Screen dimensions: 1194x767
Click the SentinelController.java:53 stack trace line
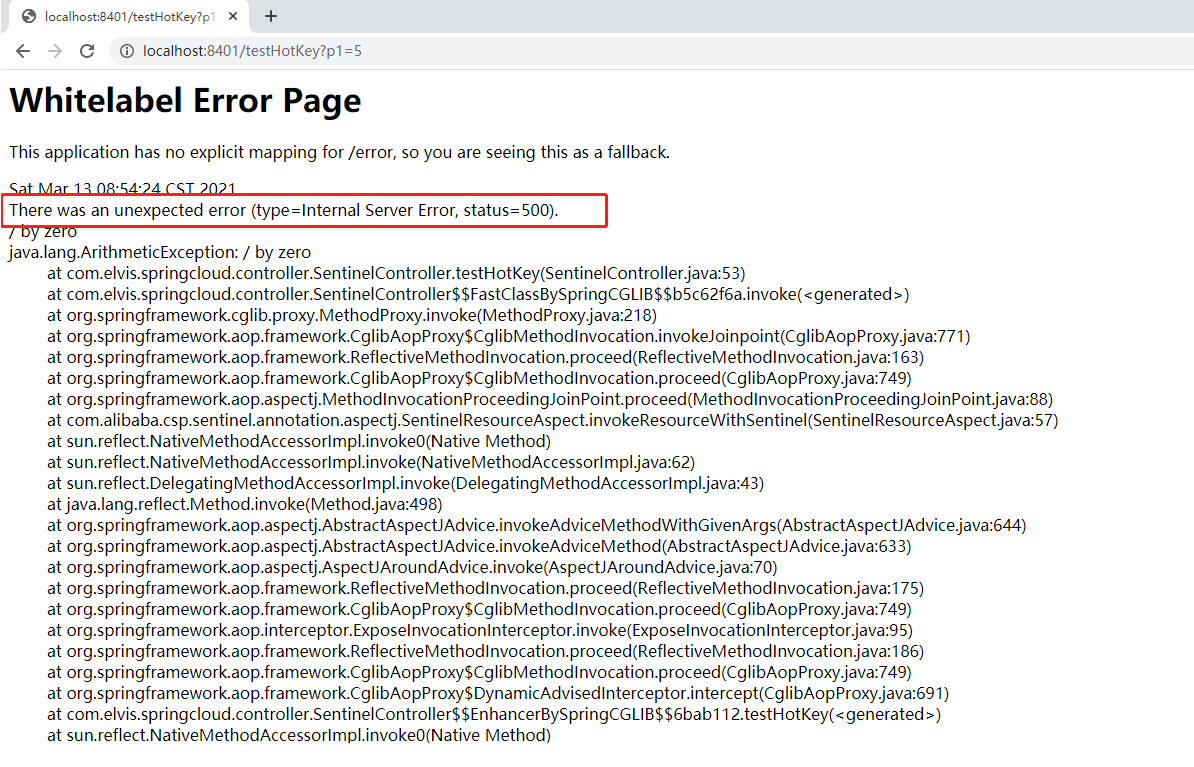(x=396, y=273)
